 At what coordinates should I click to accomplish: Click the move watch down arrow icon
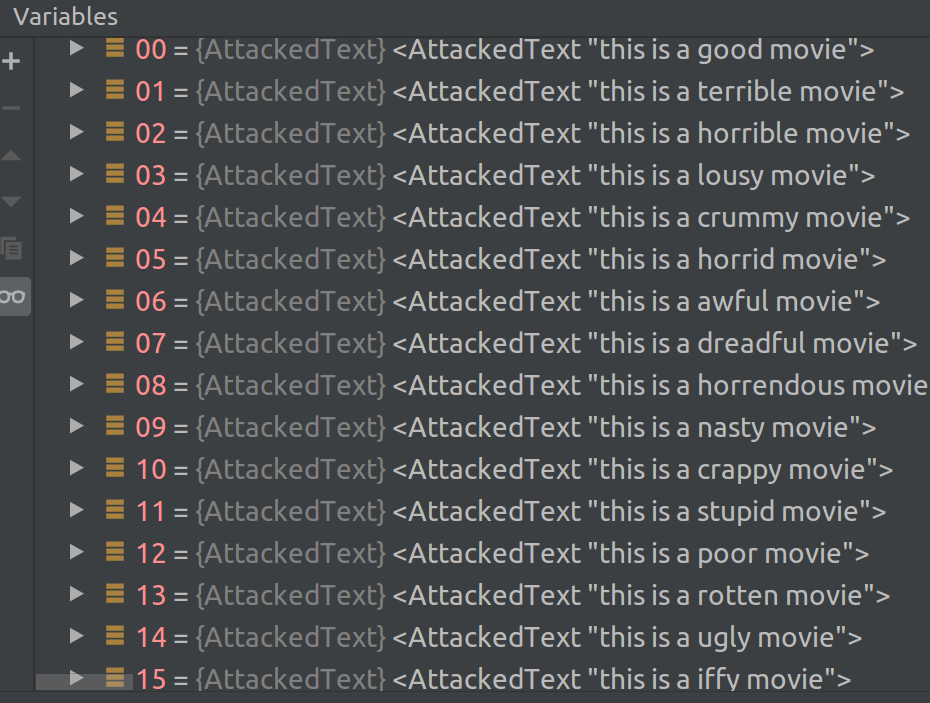[12, 201]
